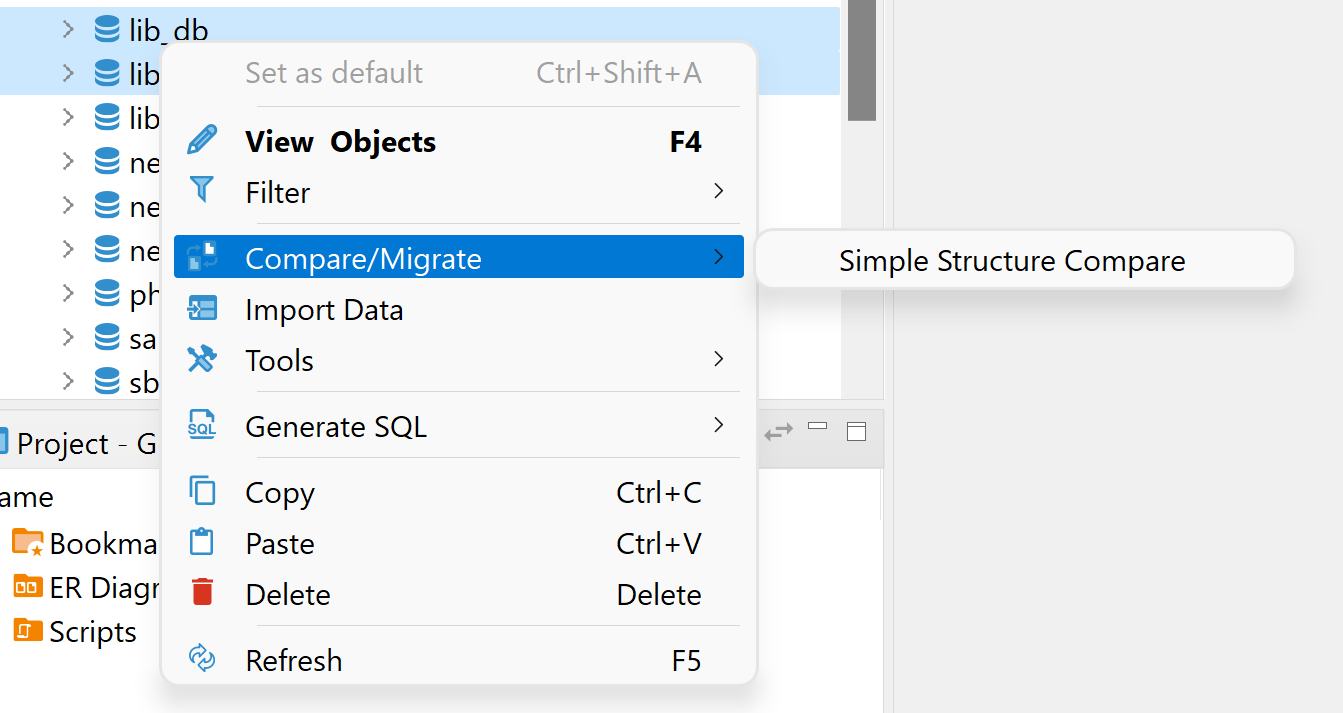Select View Objects from the context menu
This screenshot has width=1343, height=713.
340,141
